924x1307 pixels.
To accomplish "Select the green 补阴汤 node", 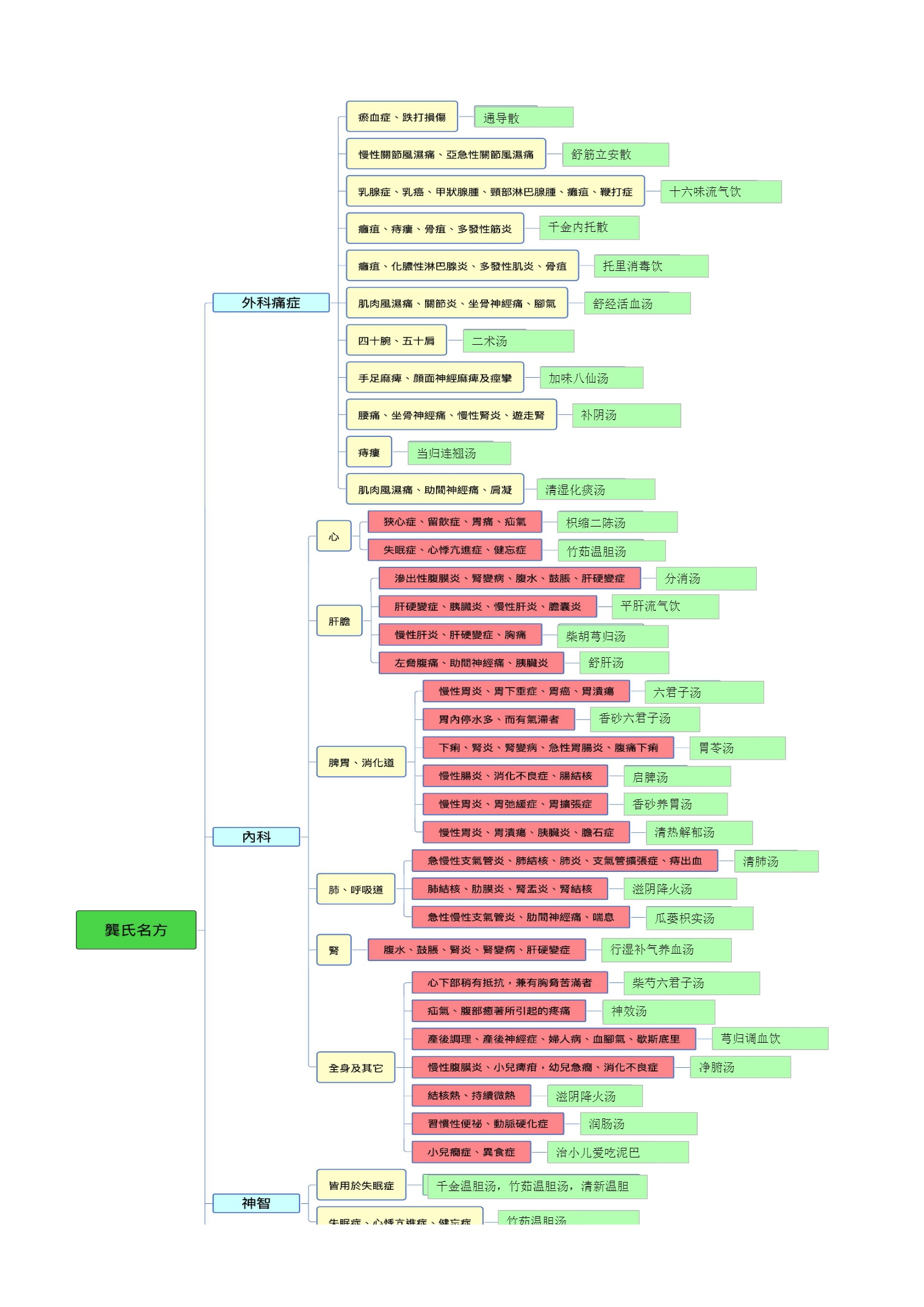I will [x=626, y=415].
